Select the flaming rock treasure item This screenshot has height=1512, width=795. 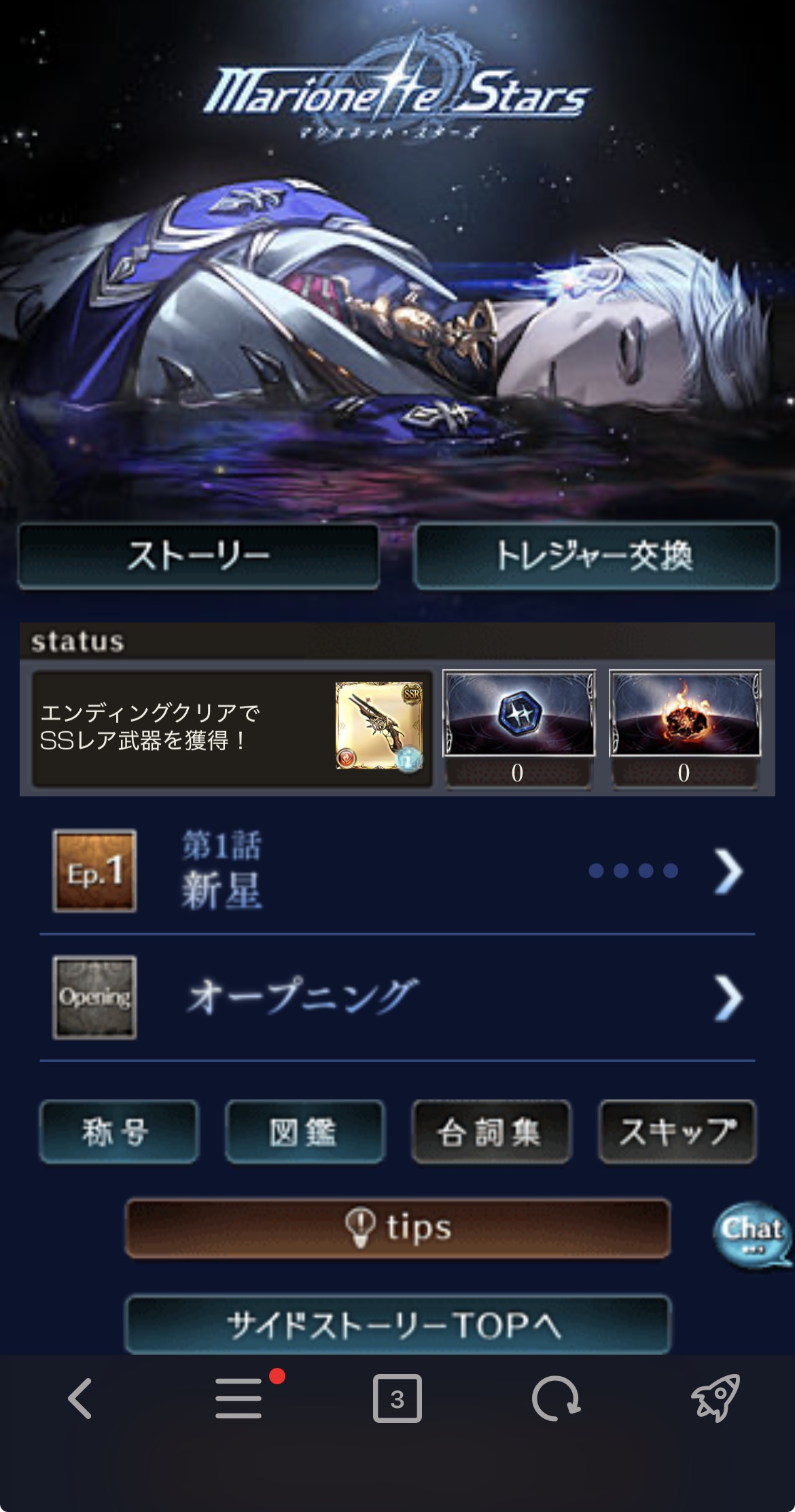[685, 714]
